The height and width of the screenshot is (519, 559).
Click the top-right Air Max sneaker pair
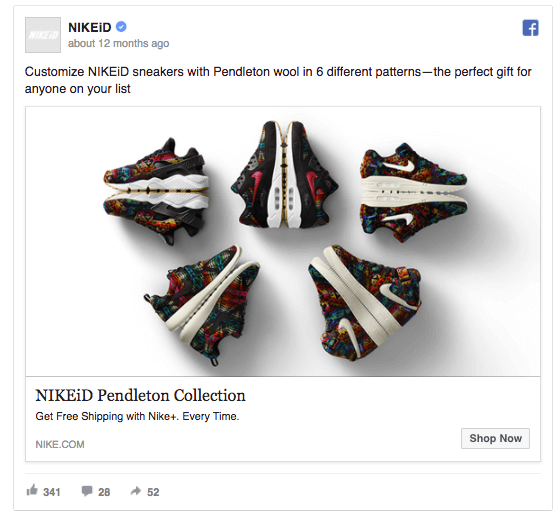point(414,192)
